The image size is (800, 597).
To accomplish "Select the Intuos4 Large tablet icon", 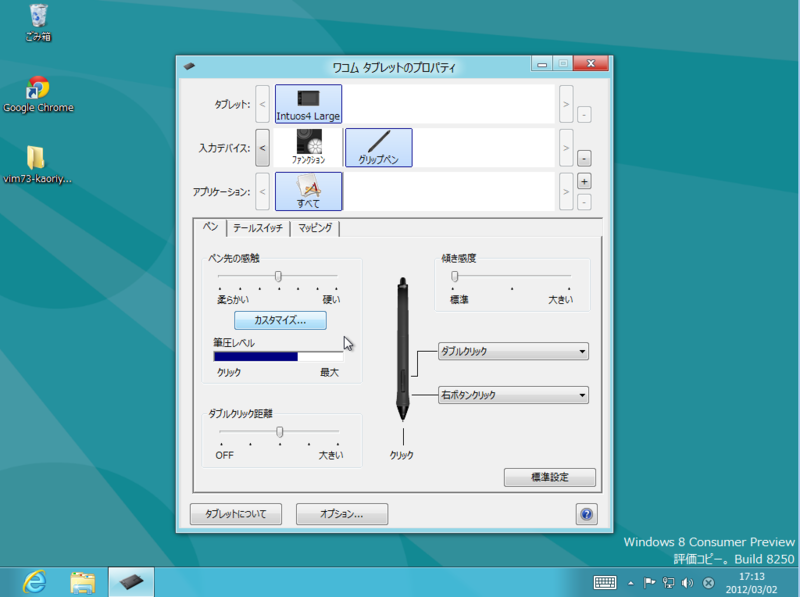I will [x=307, y=103].
